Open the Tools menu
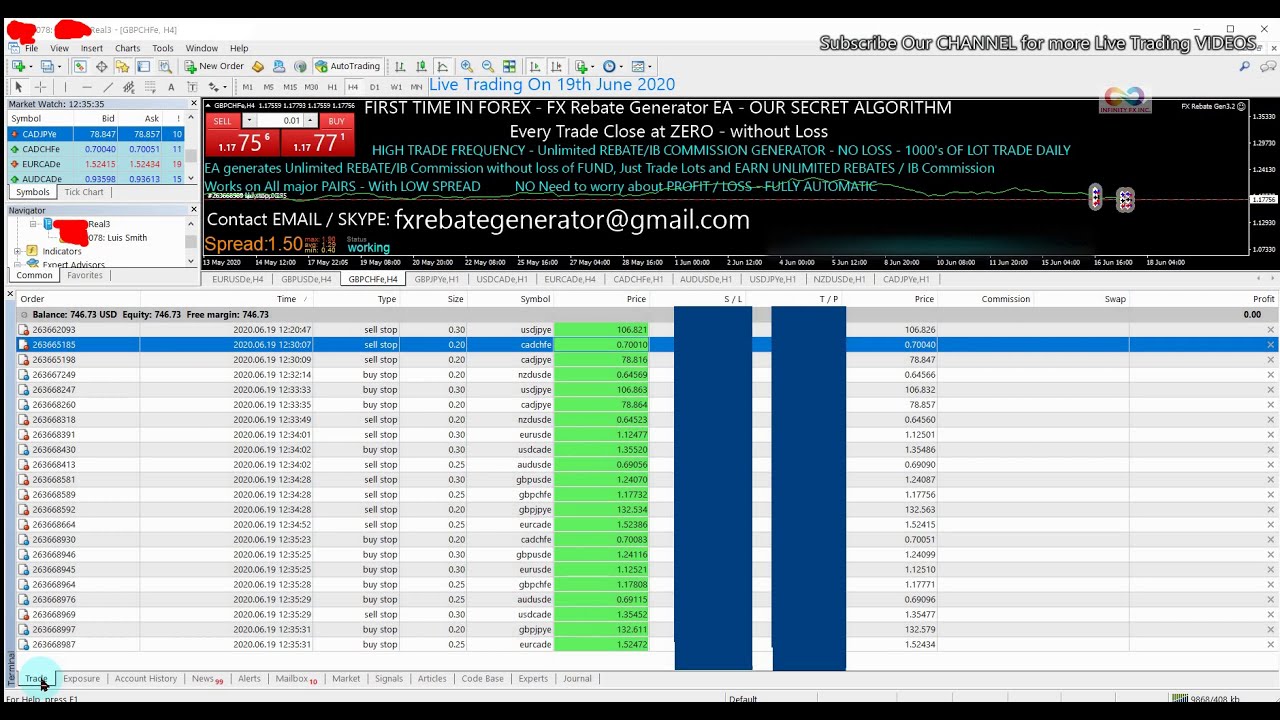The width and height of the screenshot is (1280, 720). pyautogui.click(x=163, y=48)
